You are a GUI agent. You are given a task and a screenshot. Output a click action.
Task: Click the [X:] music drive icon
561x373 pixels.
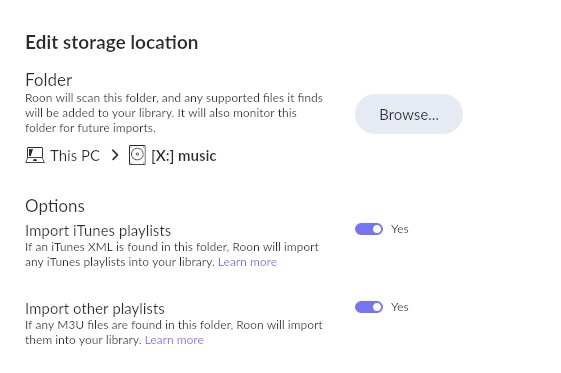[137, 155]
